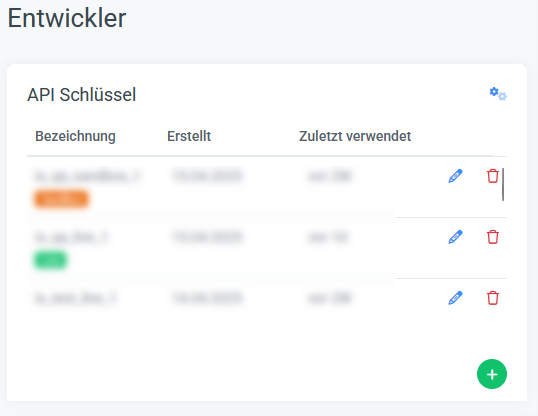Sort by the Zuletzt verwendet column header

(355, 136)
